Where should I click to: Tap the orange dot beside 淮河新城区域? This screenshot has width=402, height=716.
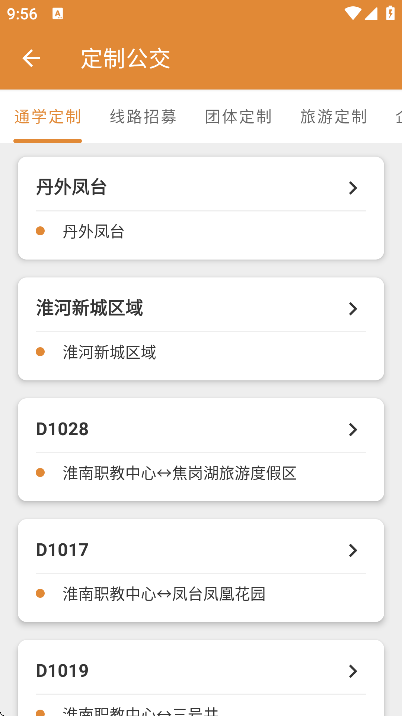coord(40,352)
